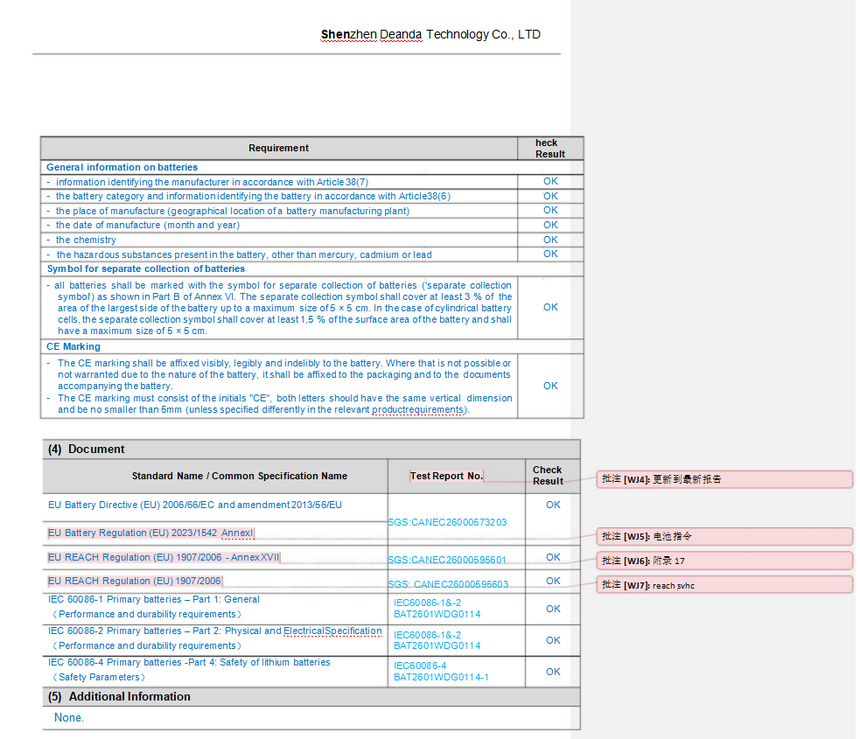Click 'General information on batteries' heading
This screenshot has height=739, width=860.
(122, 167)
